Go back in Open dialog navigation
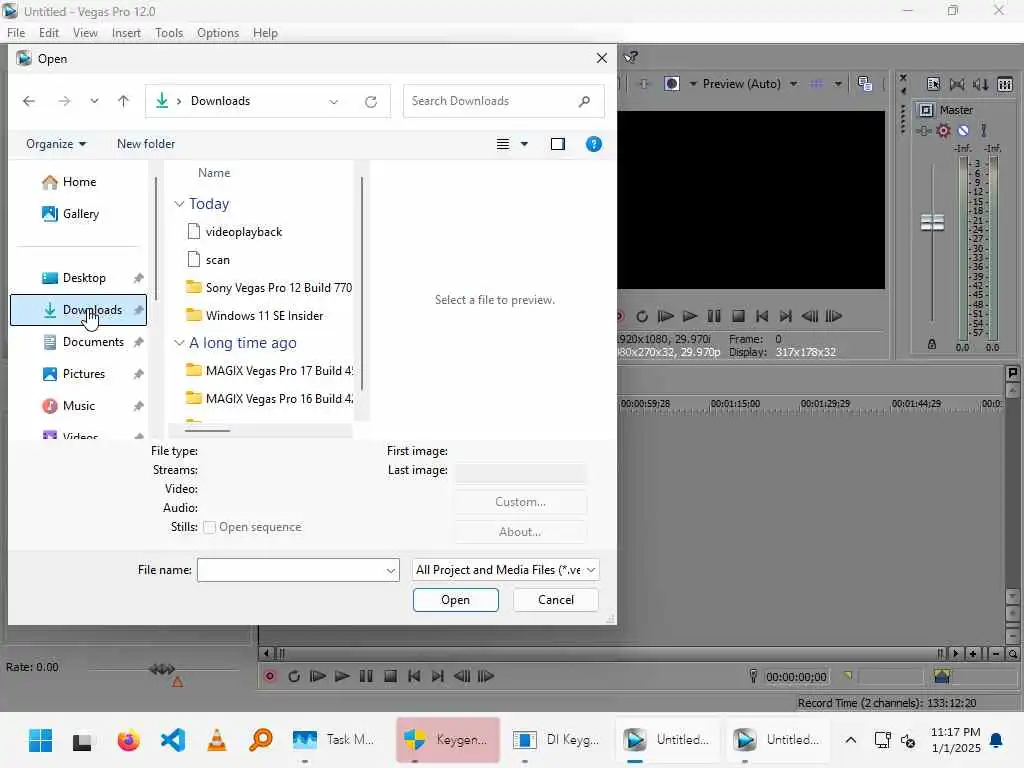Viewport: 1024px width, 768px height. coord(29,101)
